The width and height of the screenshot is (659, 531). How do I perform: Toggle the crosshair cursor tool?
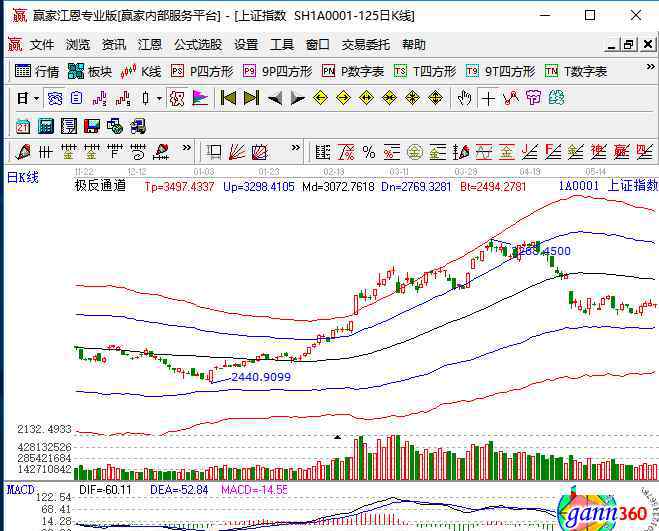tap(487, 98)
